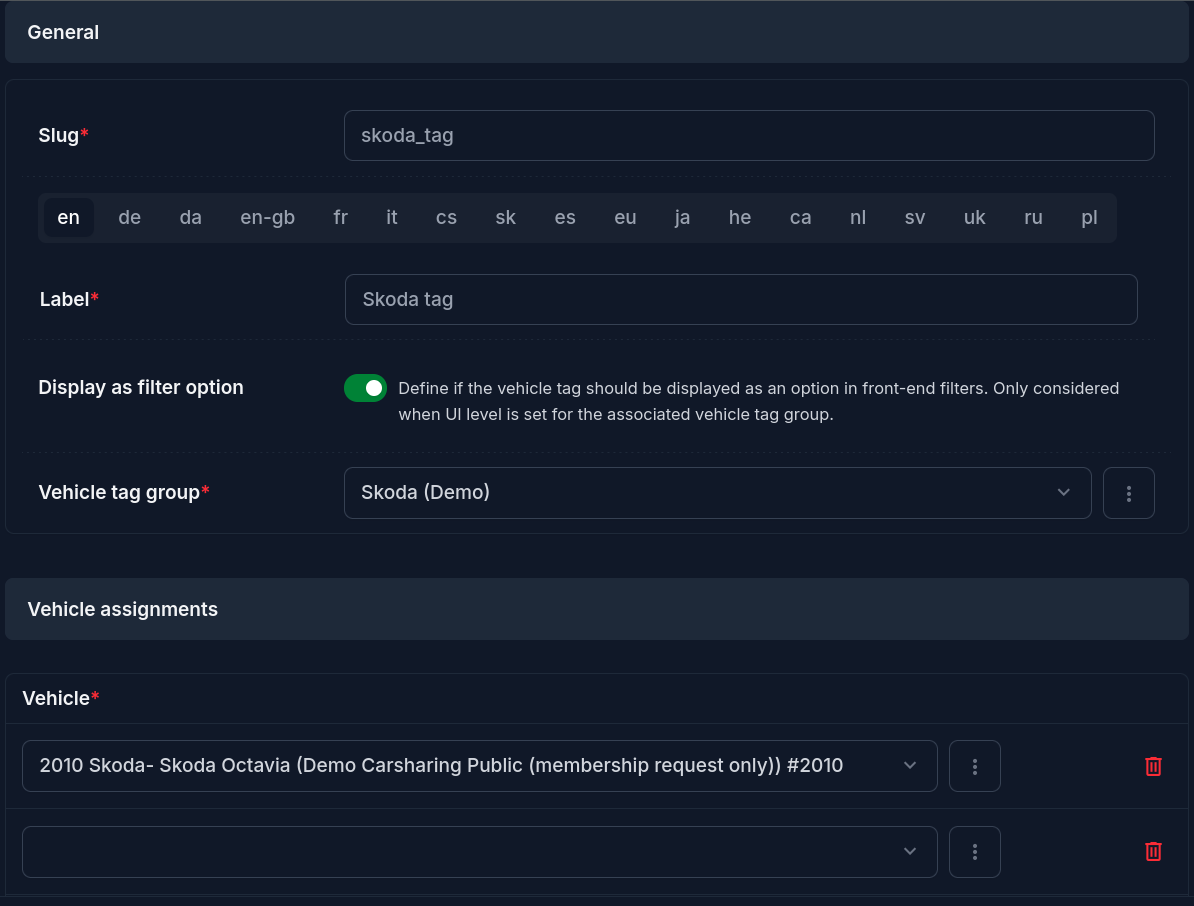Switch to the ca language tab
The width and height of the screenshot is (1194, 906).
[x=800, y=218]
